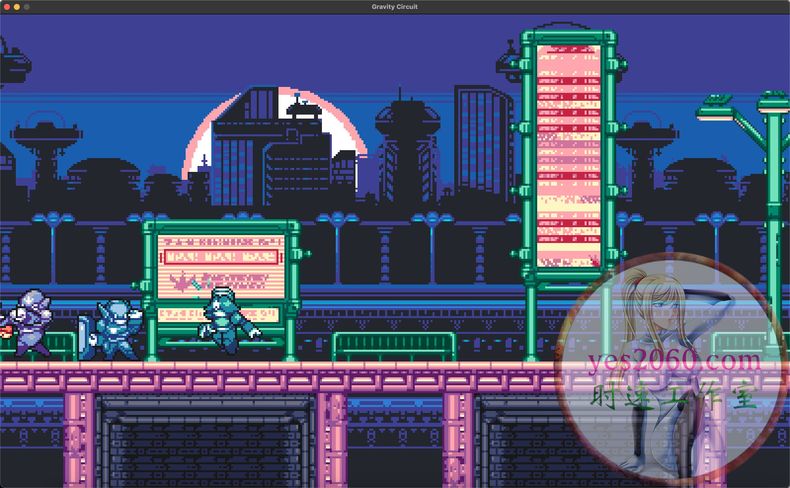
Task: Close the Gravity Circuit window
Action: [6, 7]
